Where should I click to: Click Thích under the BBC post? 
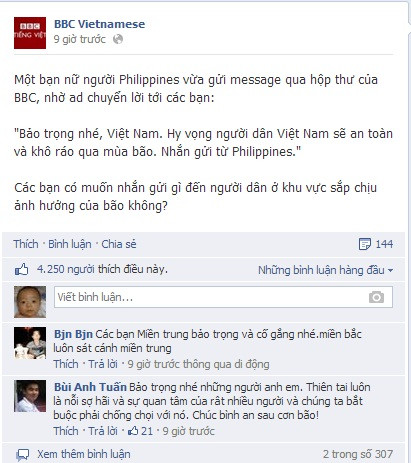tap(26, 244)
